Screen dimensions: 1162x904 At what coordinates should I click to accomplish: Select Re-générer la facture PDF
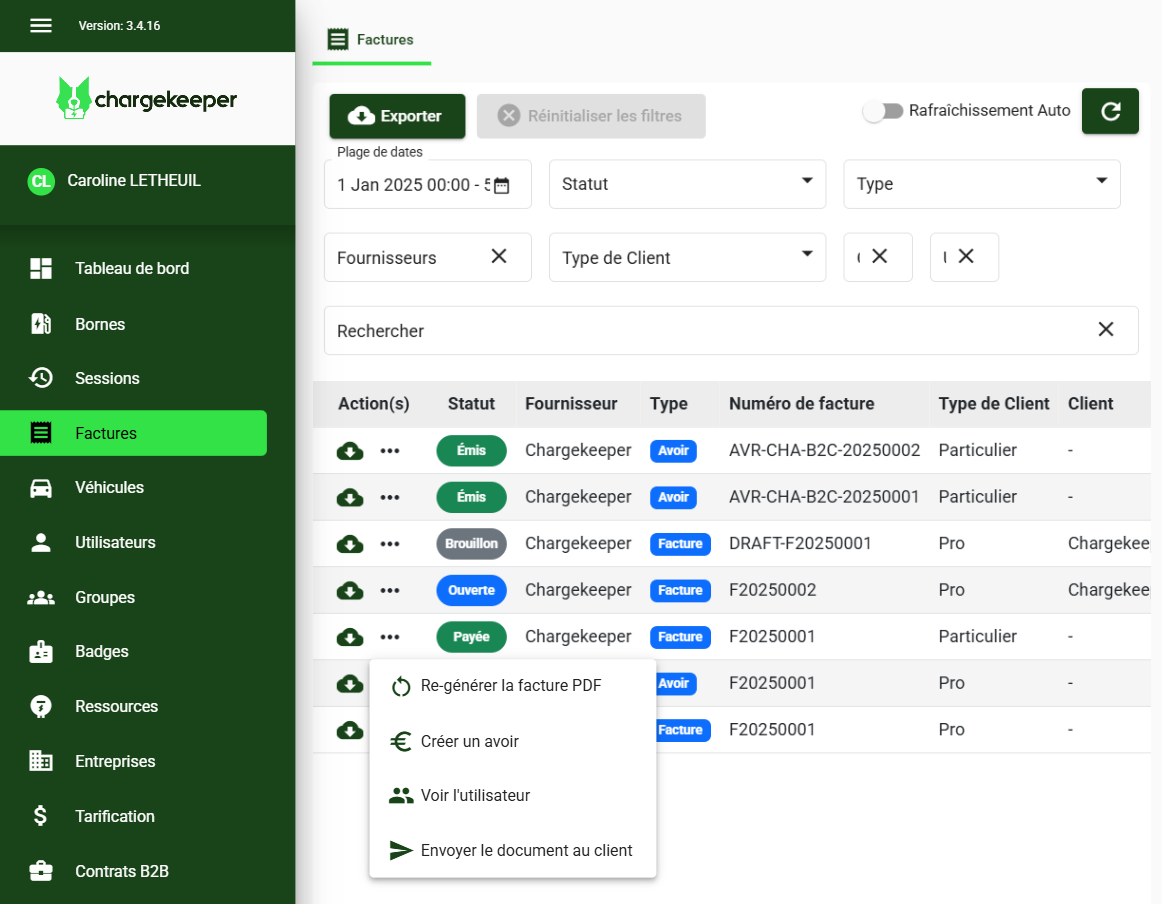pos(512,685)
